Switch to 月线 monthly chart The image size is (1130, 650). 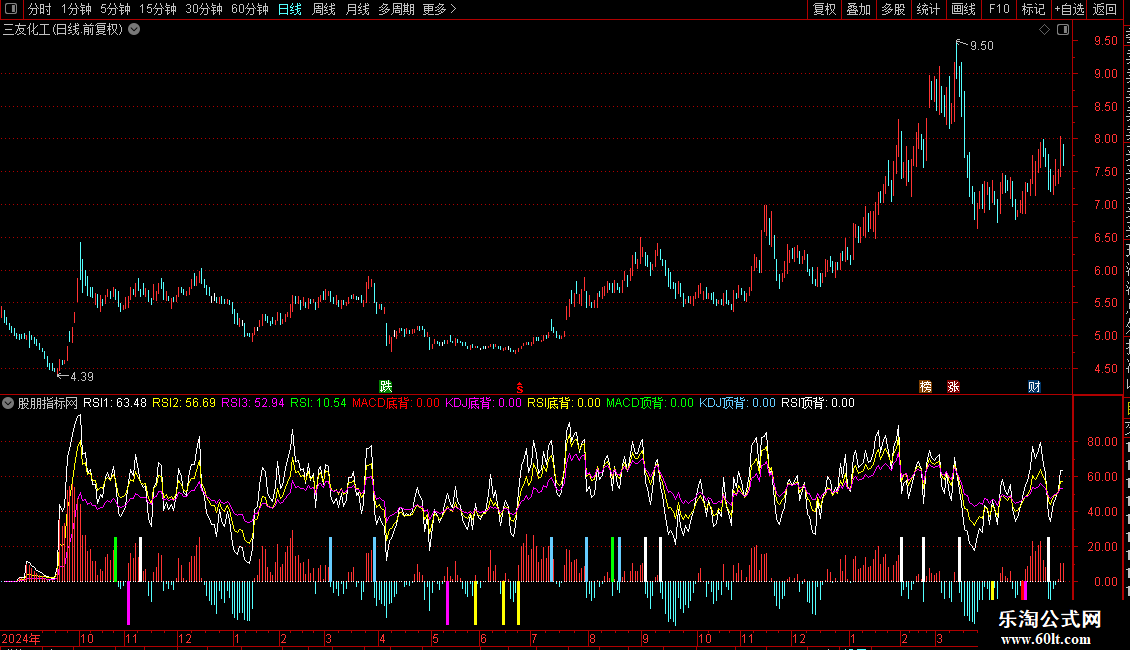point(357,9)
